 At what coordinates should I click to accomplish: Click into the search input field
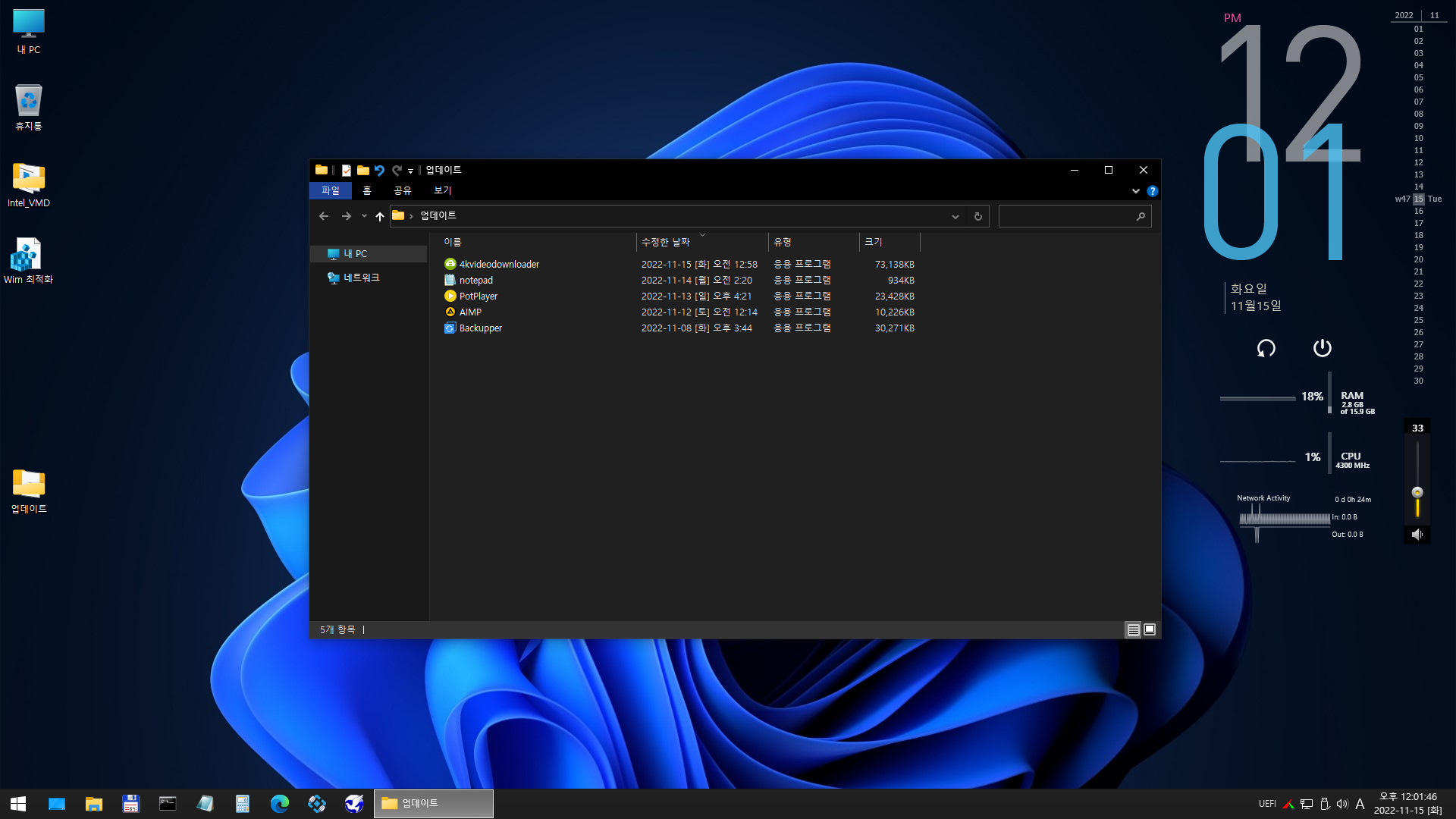pos(1066,216)
